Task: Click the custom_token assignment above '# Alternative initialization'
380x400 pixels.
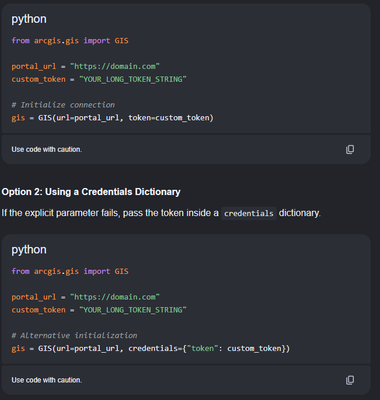Action: pyautogui.click(x=99, y=310)
